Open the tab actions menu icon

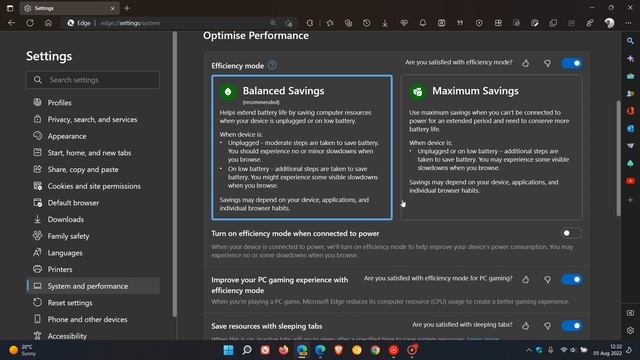point(10,8)
